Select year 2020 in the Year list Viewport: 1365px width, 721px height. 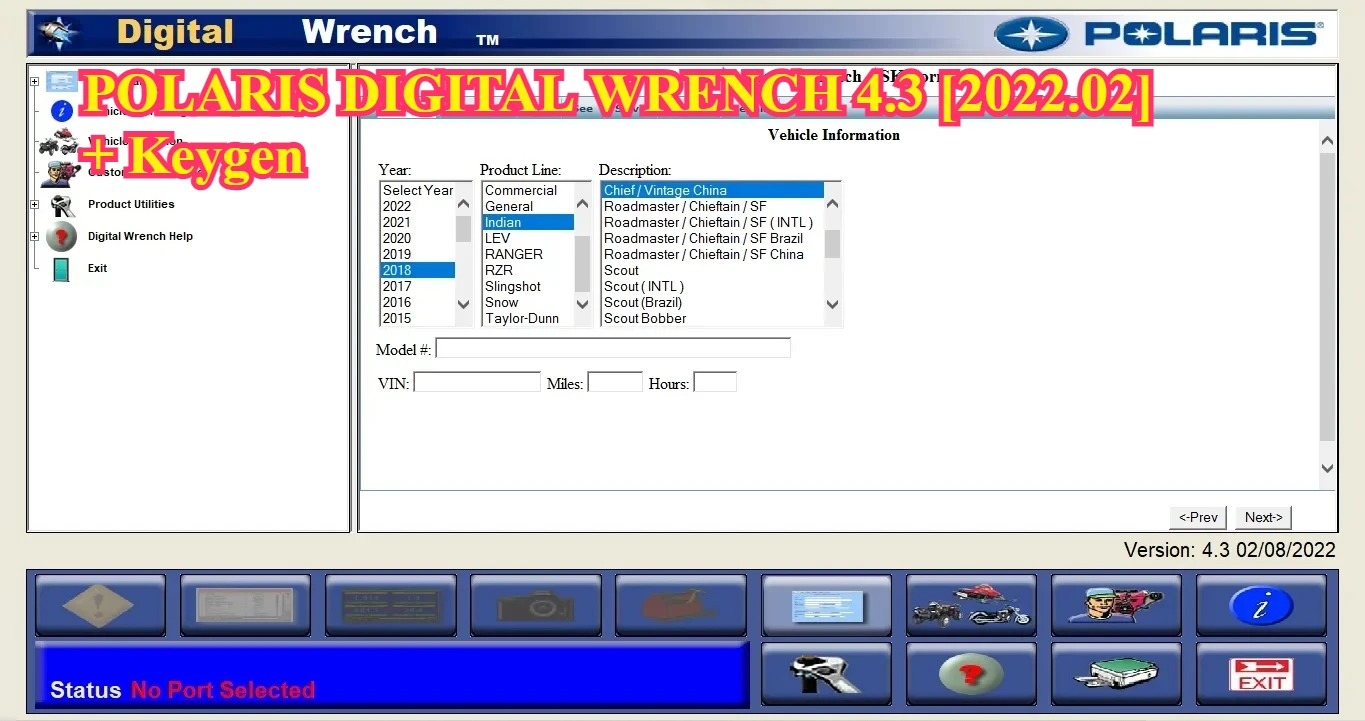[418, 238]
